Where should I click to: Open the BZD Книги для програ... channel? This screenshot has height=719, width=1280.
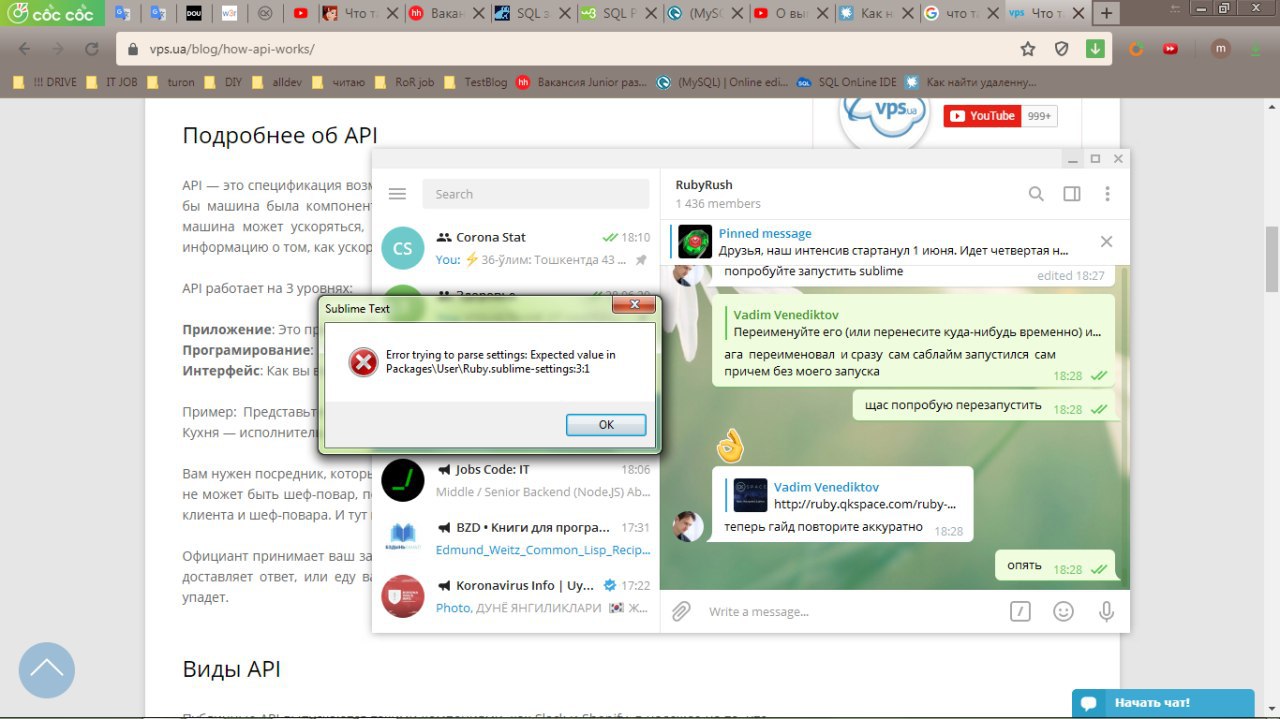click(x=516, y=538)
